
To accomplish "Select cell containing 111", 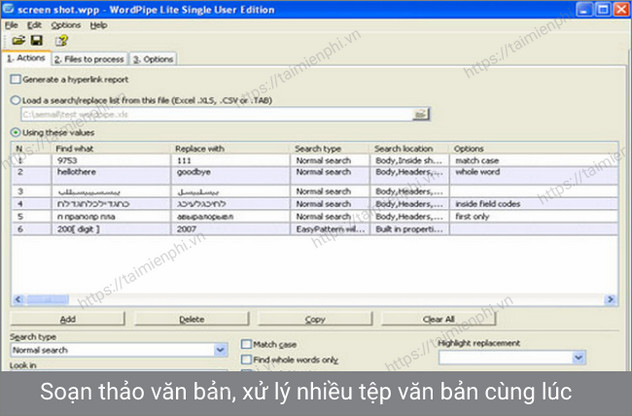I will tap(231, 160).
